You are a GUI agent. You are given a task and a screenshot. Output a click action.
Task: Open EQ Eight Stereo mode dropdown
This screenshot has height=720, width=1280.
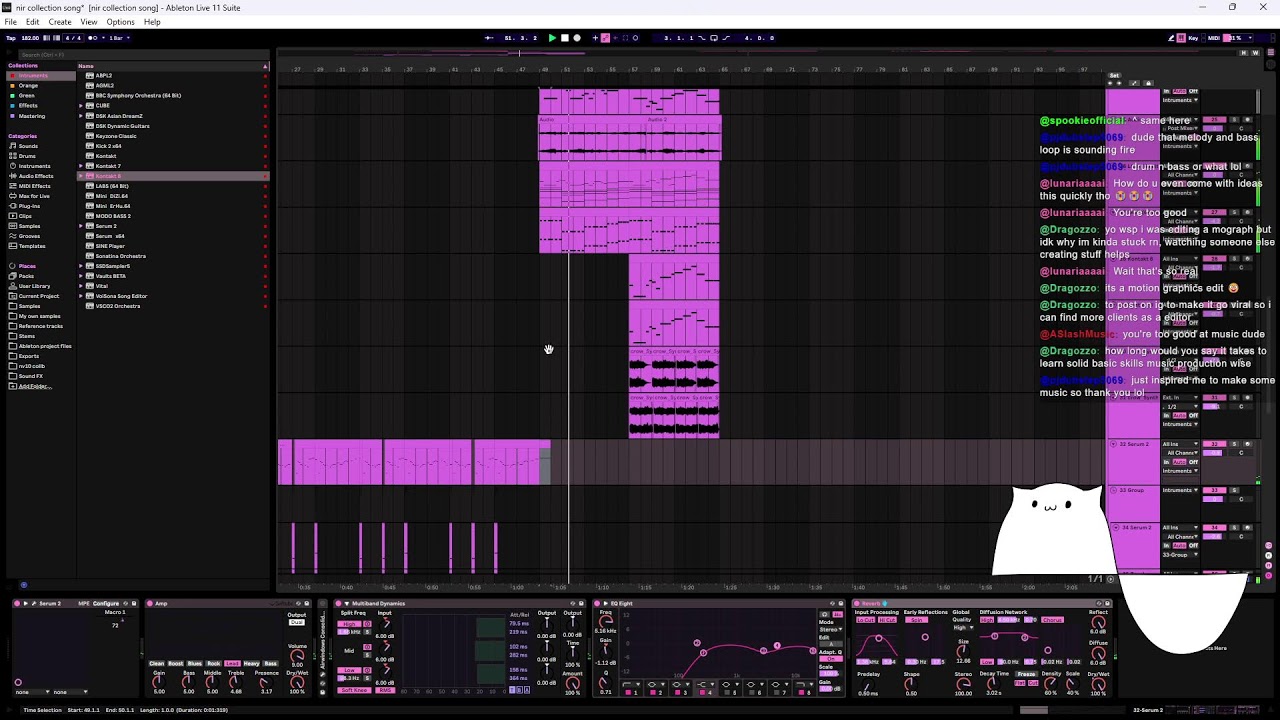click(831, 629)
